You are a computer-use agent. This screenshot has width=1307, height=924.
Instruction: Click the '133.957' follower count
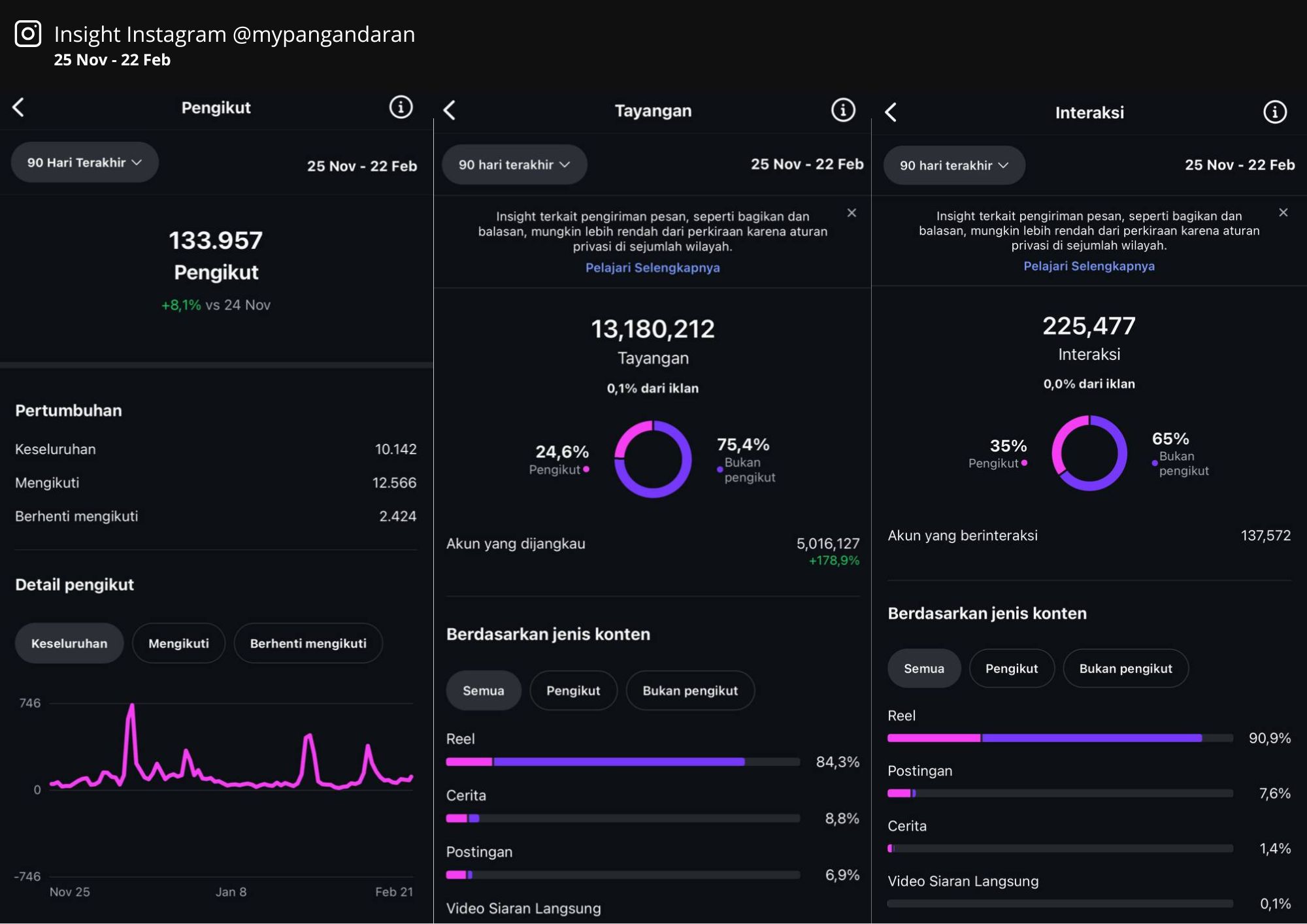216,240
